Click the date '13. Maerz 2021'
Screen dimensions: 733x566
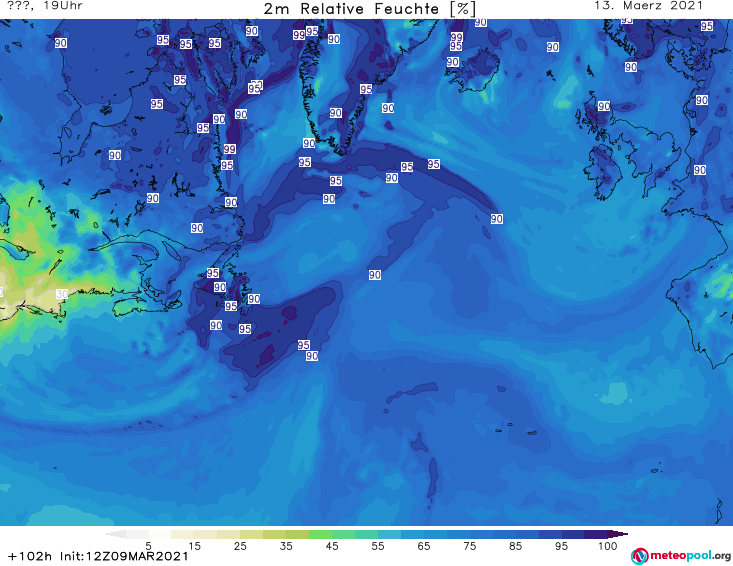(648, 6)
